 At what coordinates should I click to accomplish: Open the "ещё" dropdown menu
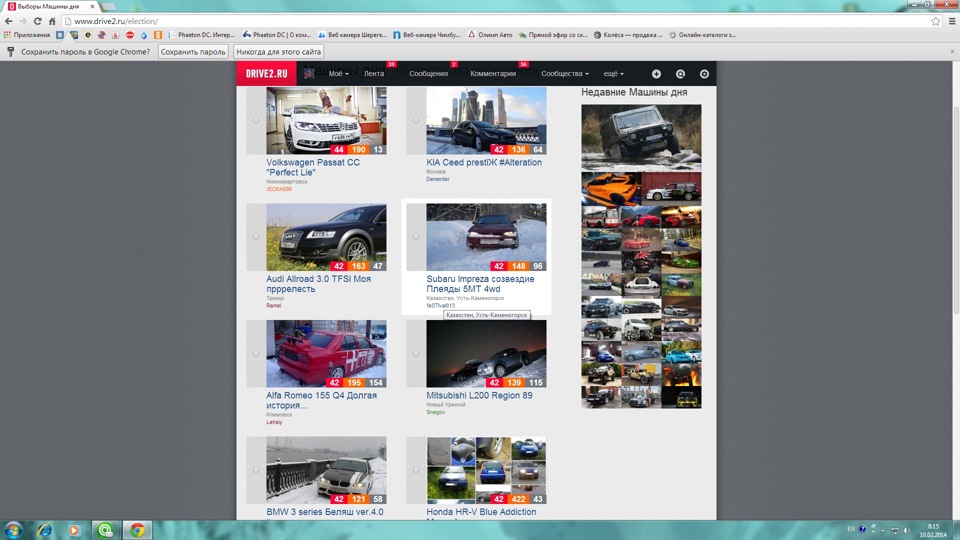(x=613, y=74)
